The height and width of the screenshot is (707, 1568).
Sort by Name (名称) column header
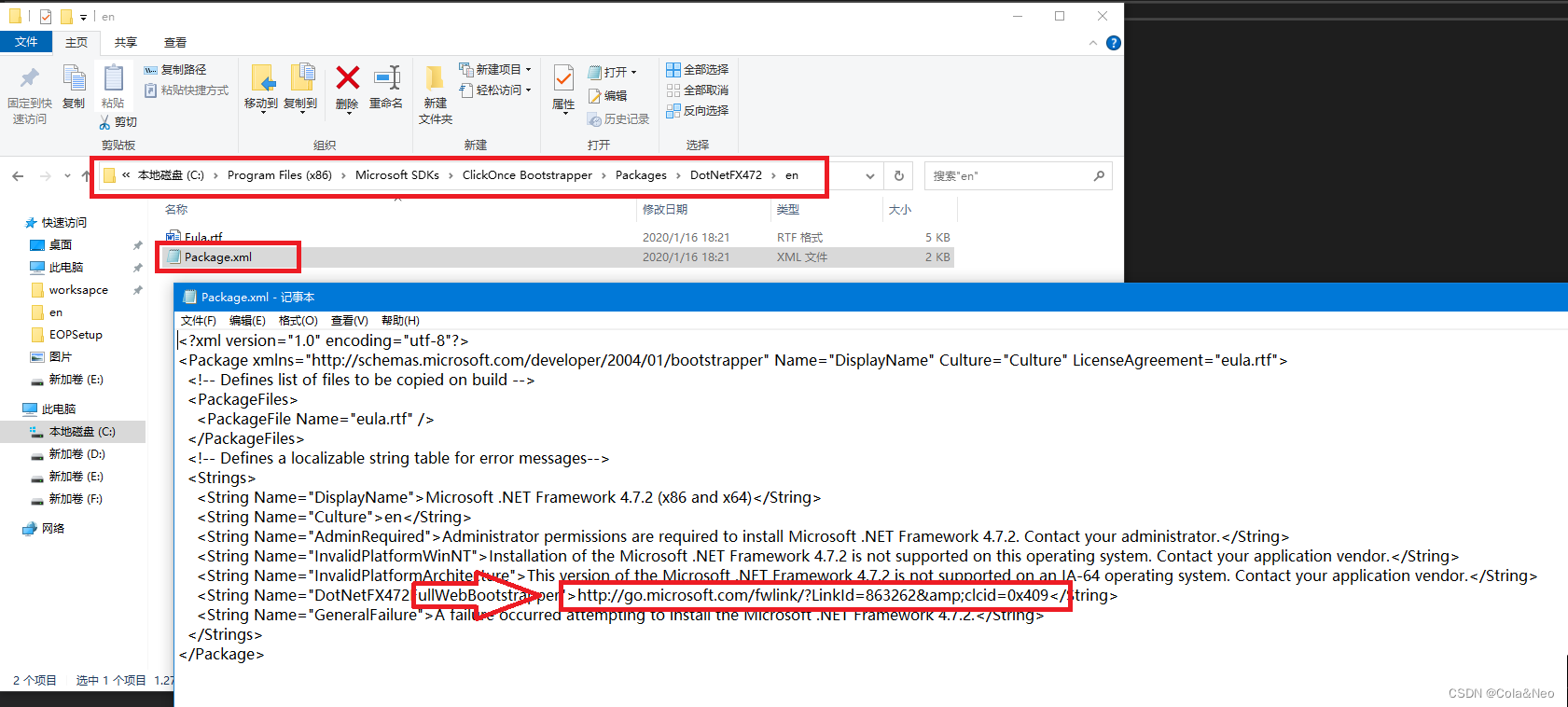point(176,210)
